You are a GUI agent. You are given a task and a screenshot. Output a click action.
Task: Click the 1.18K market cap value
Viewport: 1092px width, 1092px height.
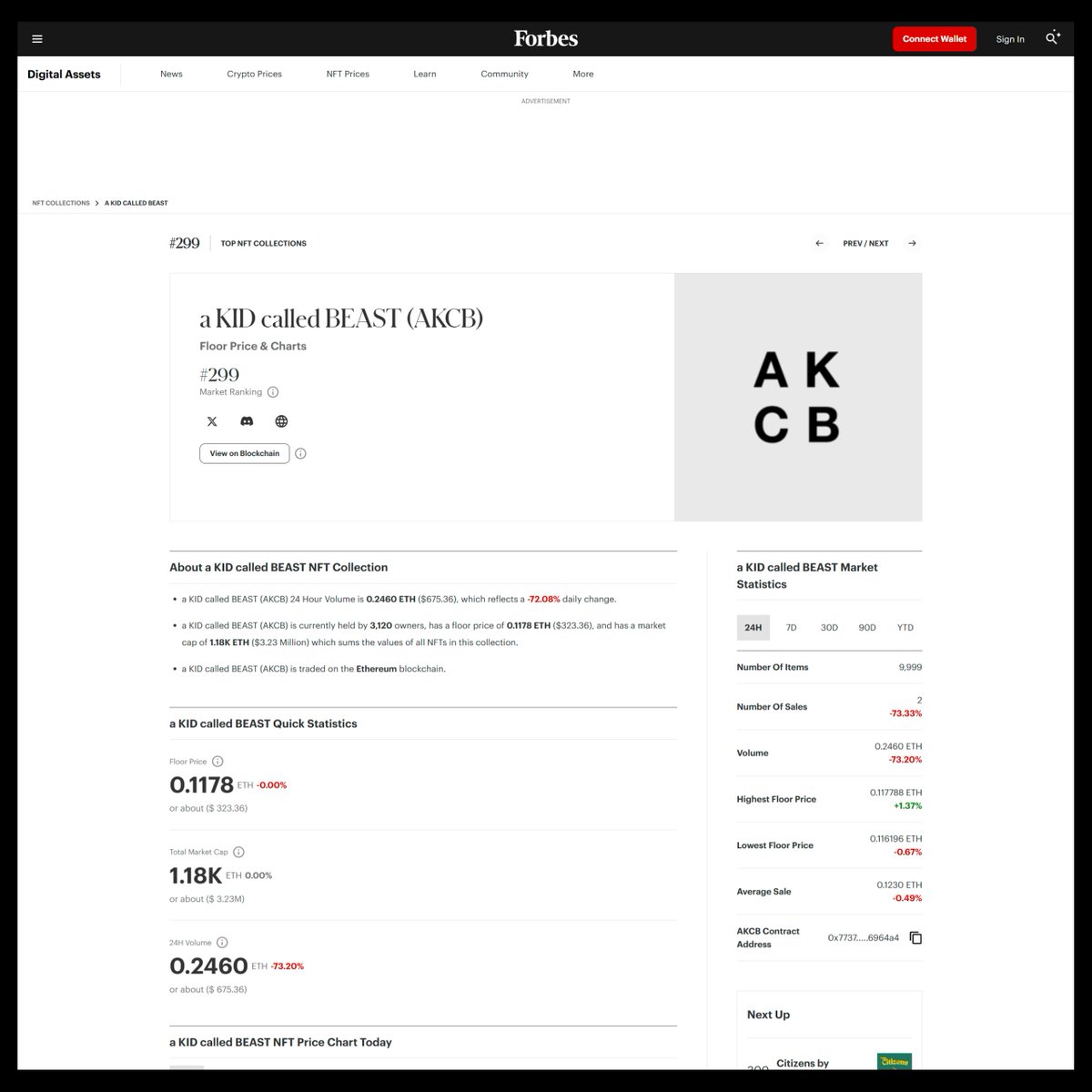coord(196,875)
